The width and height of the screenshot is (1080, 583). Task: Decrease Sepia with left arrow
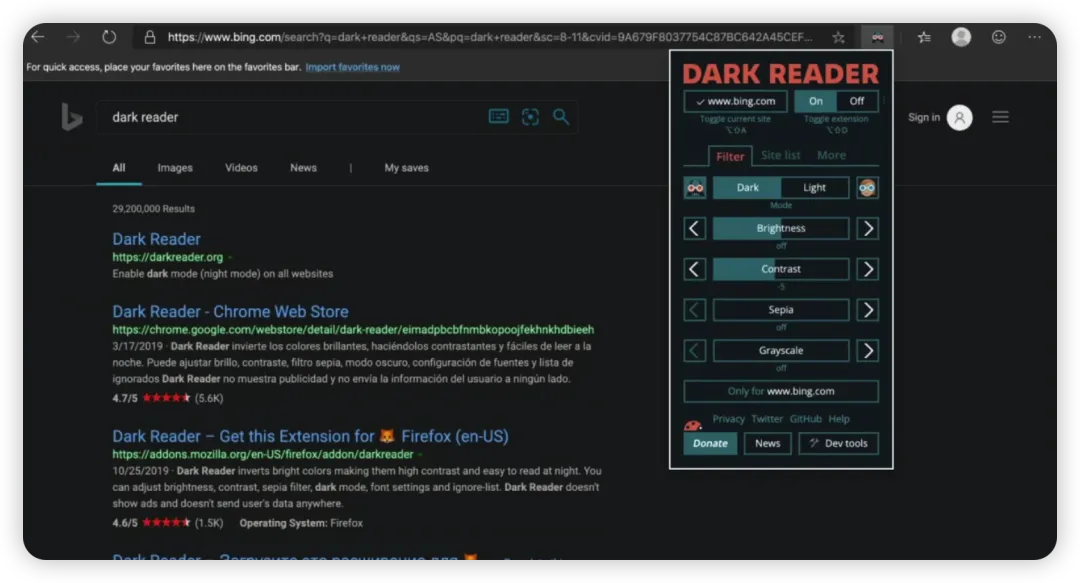point(694,310)
